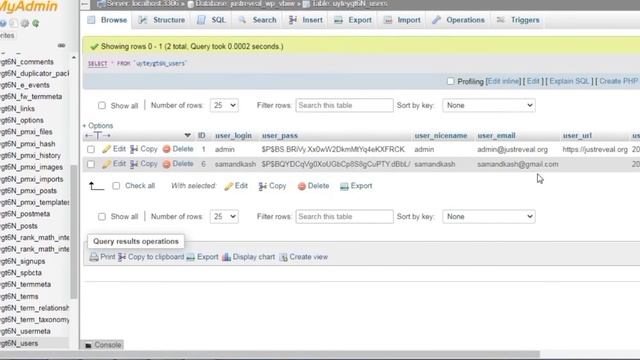The height and width of the screenshot is (360, 640).
Task: Click the Explain SQL link
Action: tap(569, 81)
